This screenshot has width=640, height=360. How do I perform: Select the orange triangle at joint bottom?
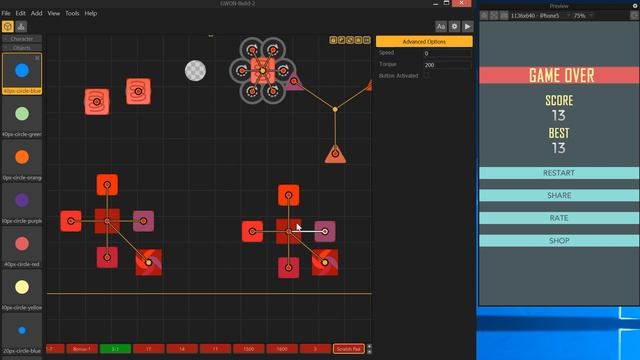[335, 155]
